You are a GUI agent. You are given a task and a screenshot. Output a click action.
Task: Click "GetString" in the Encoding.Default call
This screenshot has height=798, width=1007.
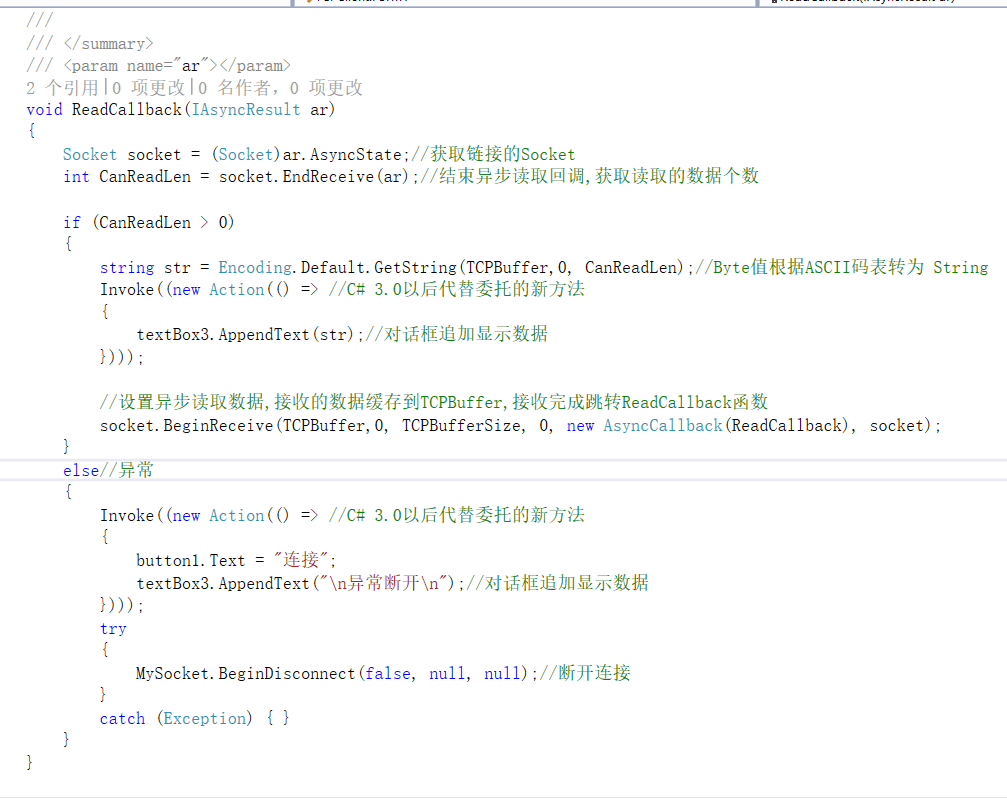[x=416, y=268]
